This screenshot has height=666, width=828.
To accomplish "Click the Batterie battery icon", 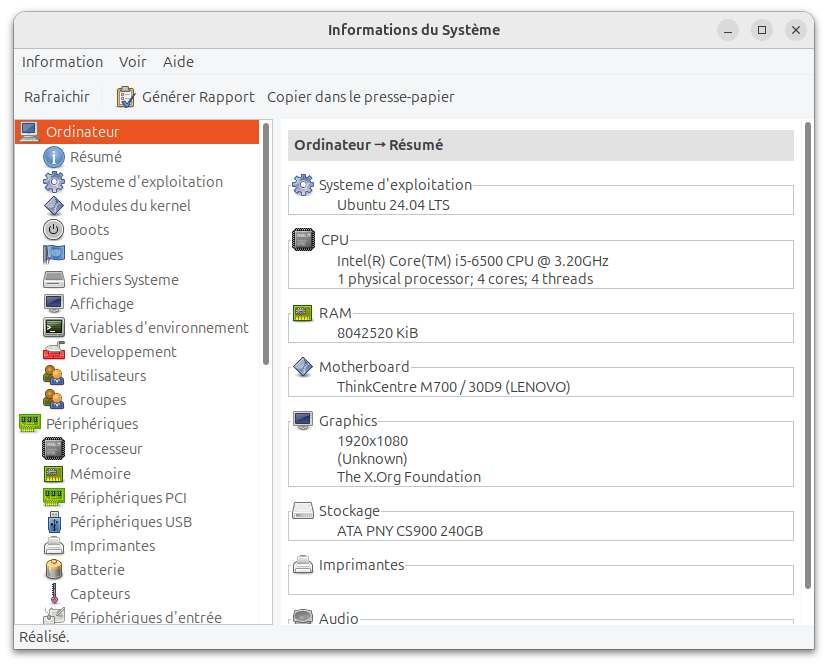I will (x=53, y=570).
